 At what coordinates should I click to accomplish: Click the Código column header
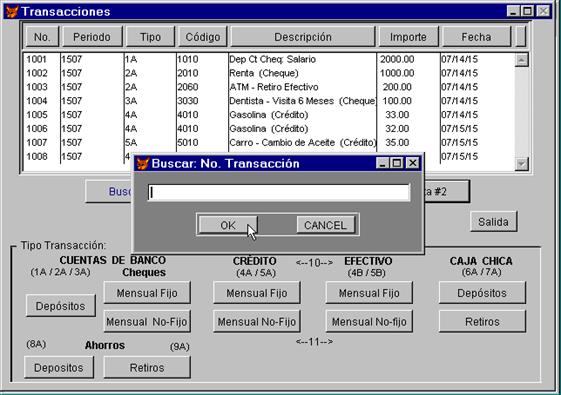point(203,37)
